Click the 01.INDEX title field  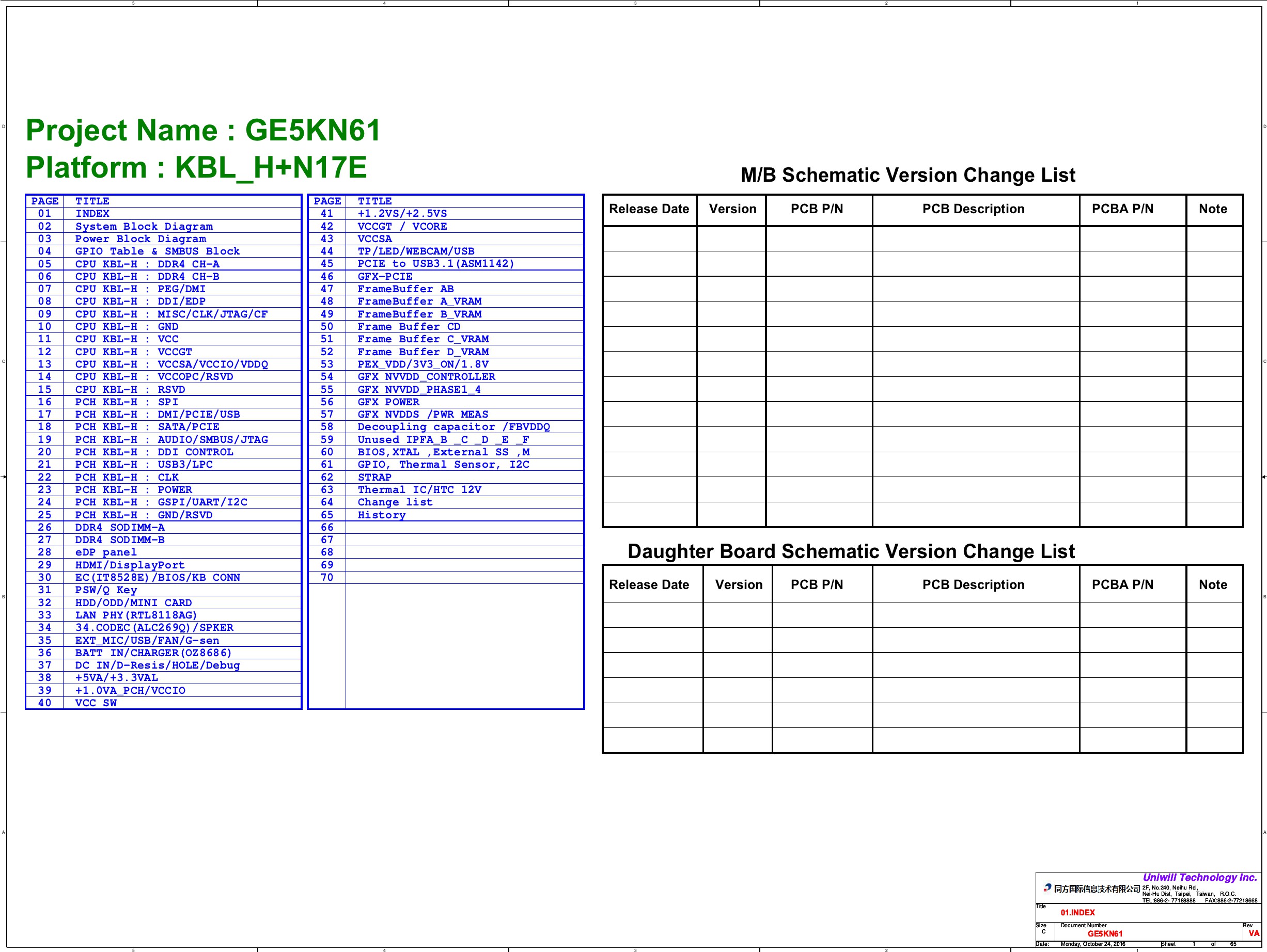point(1077,912)
